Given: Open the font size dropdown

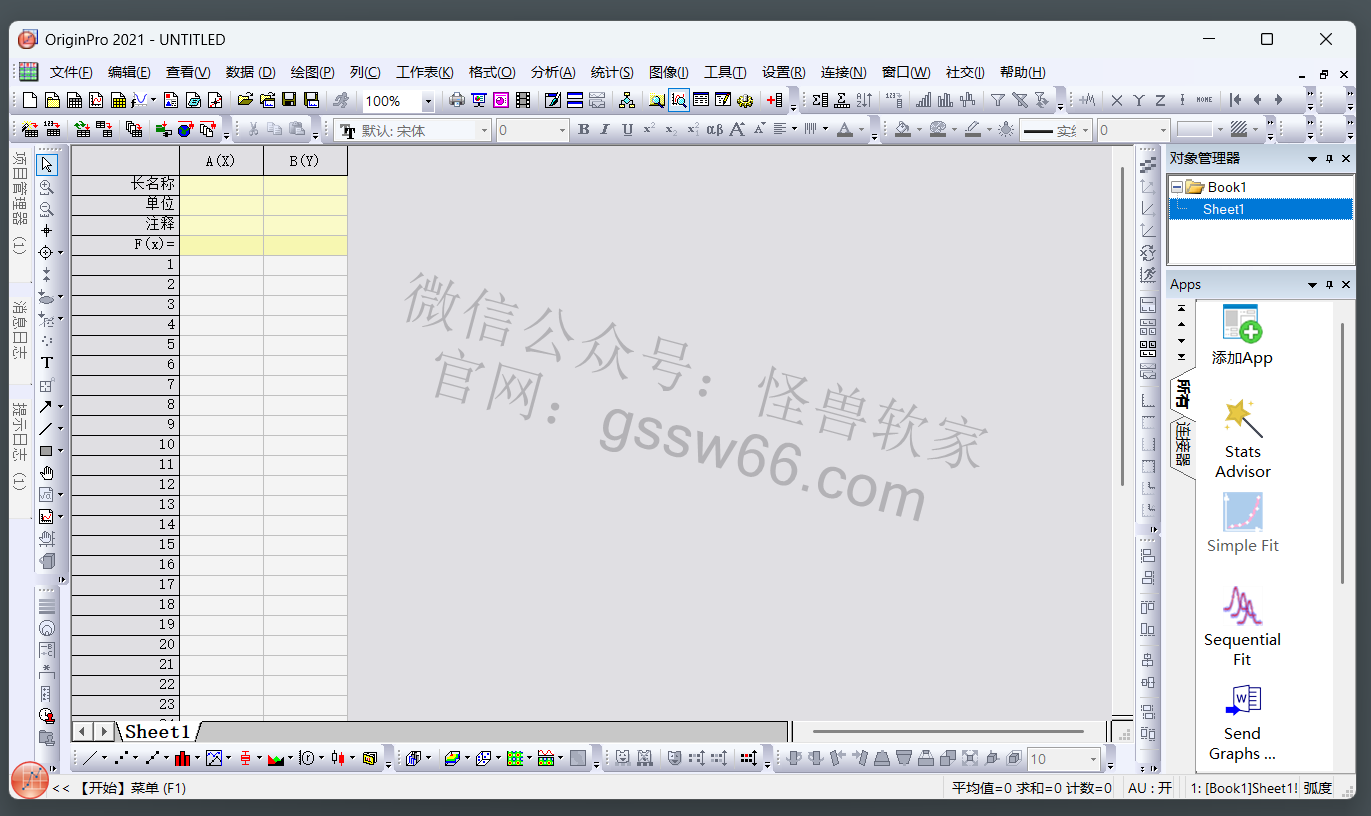Looking at the screenshot, I should coord(562,130).
